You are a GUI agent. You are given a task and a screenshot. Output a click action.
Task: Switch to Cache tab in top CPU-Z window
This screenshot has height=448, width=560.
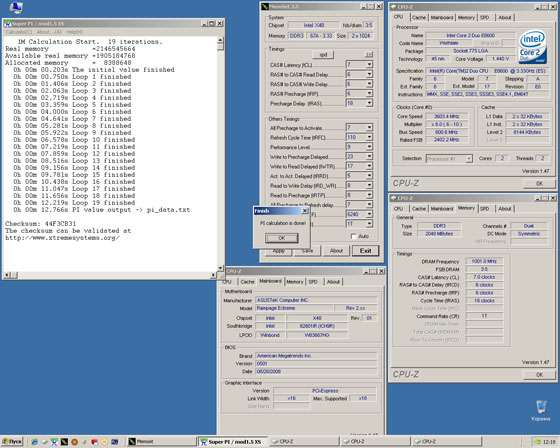[x=419, y=18]
